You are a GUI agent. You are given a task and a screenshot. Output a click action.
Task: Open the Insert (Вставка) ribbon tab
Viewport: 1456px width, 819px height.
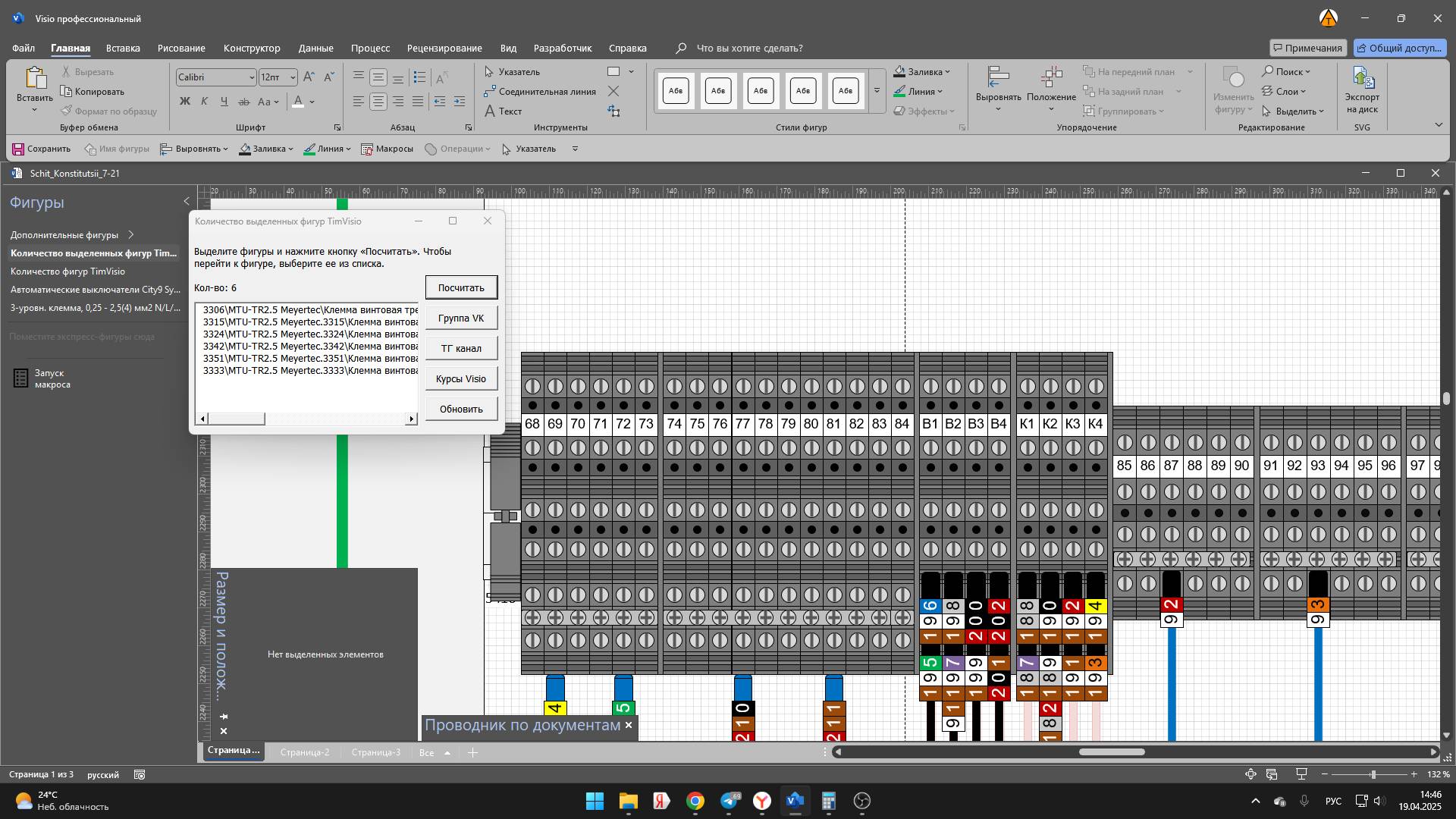pyautogui.click(x=123, y=48)
